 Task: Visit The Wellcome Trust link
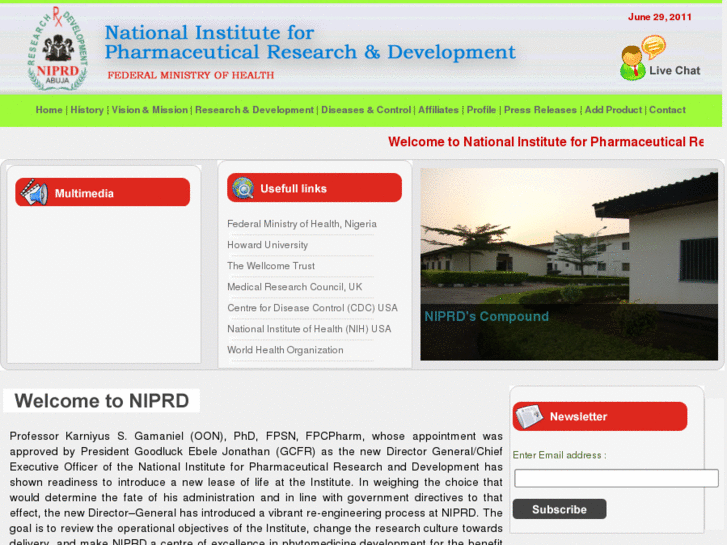[x=271, y=266]
